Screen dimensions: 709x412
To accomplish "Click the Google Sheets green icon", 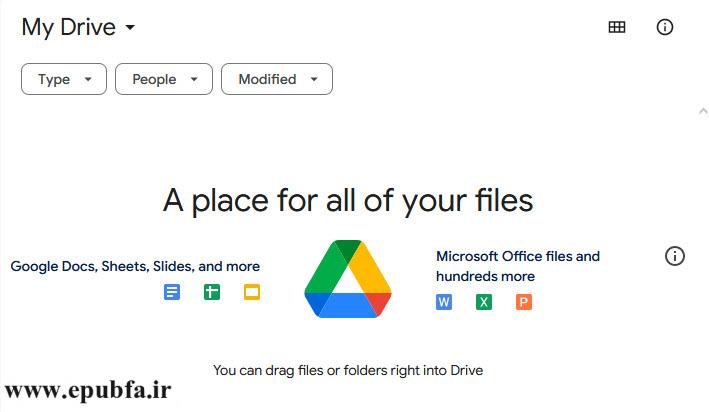I will click(x=212, y=292).
